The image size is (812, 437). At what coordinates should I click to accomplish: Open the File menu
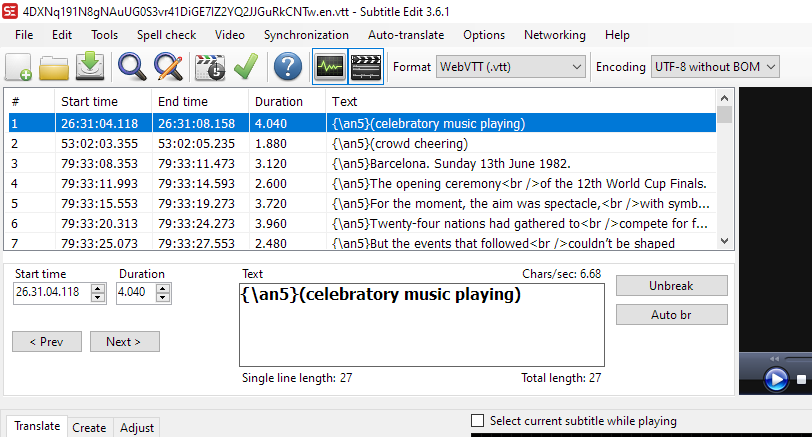pyautogui.click(x=24, y=35)
